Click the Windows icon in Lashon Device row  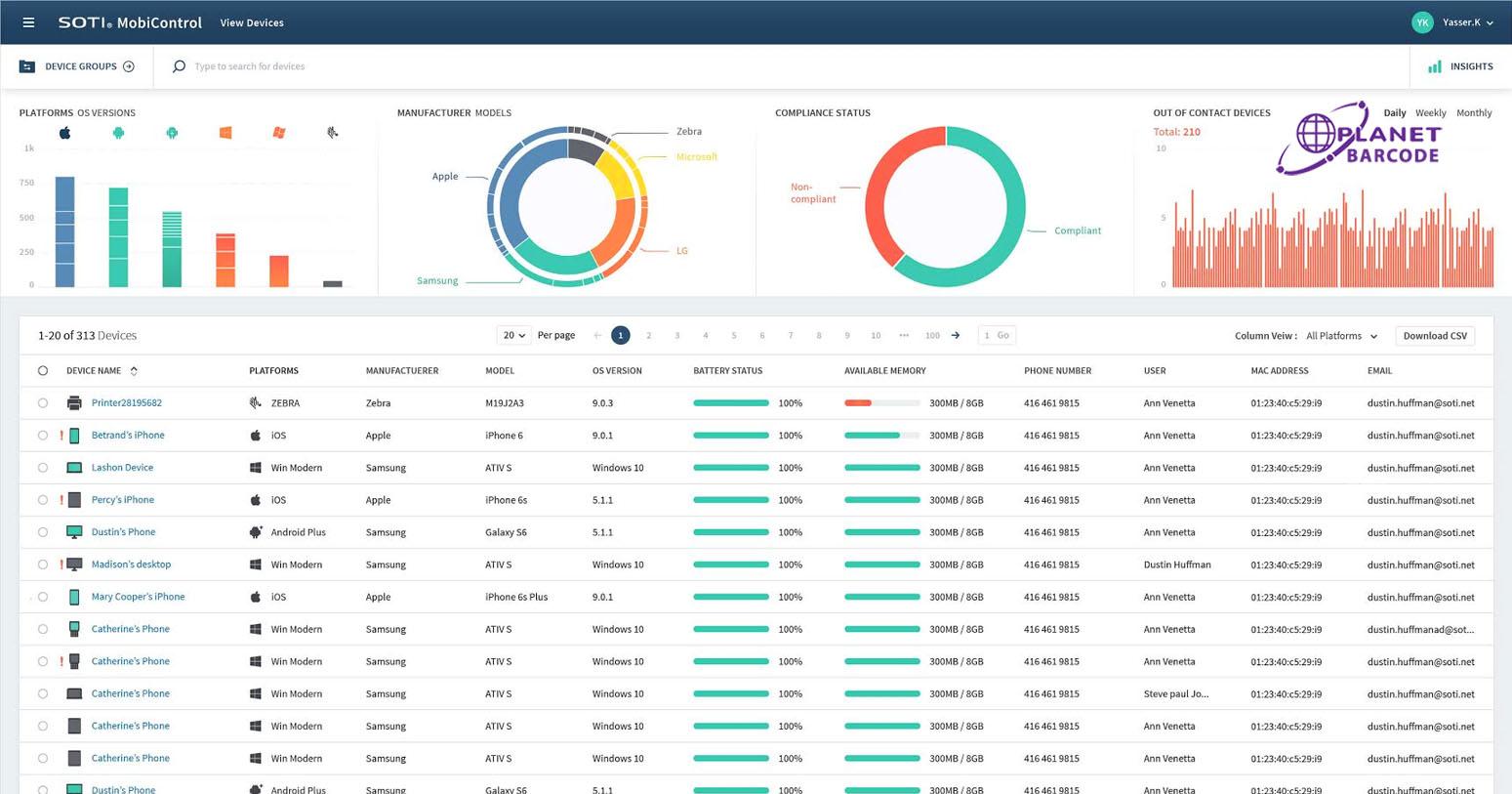pos(256,468)
